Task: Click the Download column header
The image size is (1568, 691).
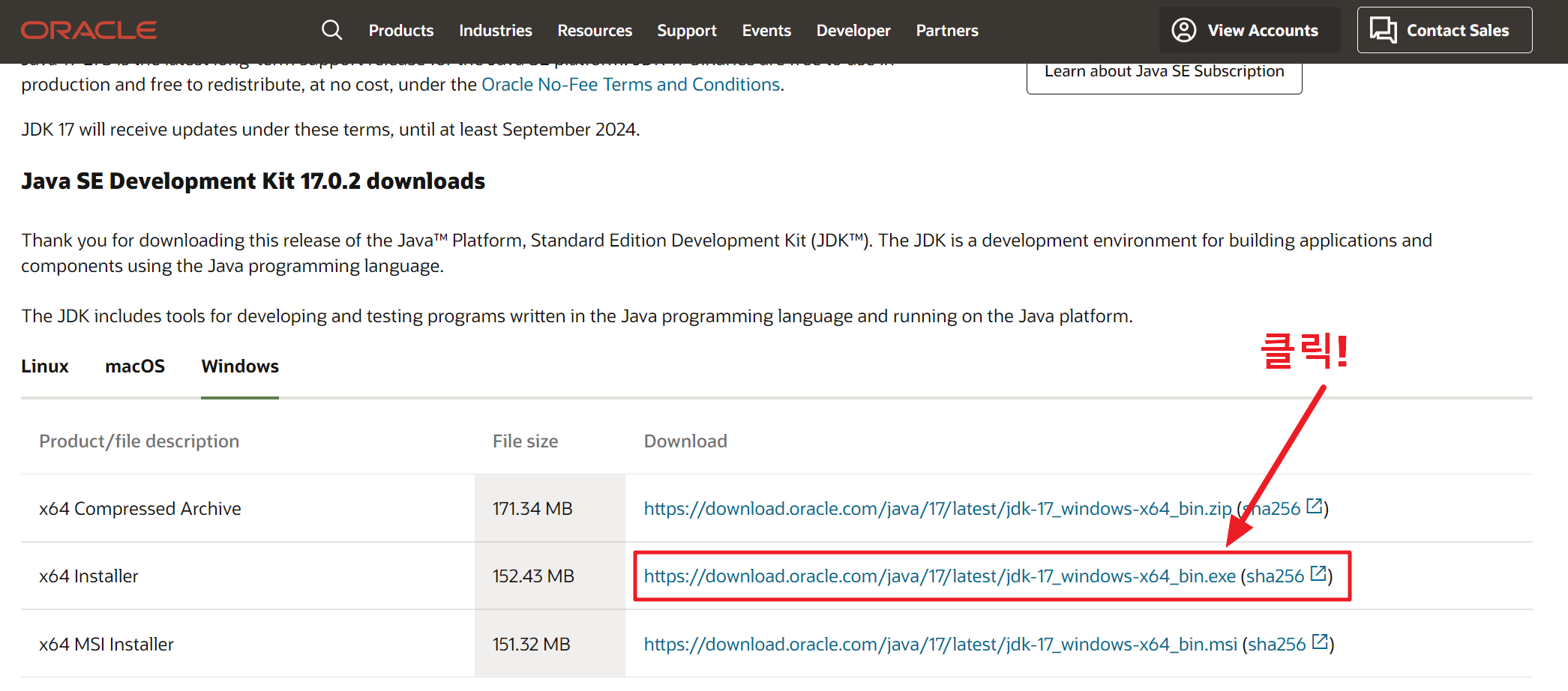Action: click(x=685, y=441)
